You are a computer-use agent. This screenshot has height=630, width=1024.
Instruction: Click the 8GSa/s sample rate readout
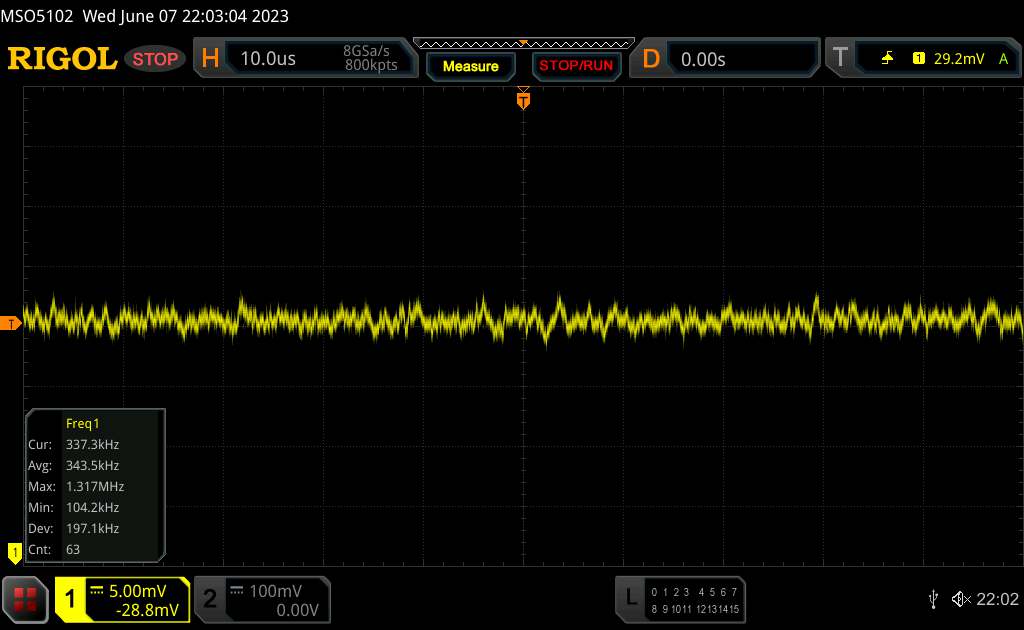pos(366,51)
